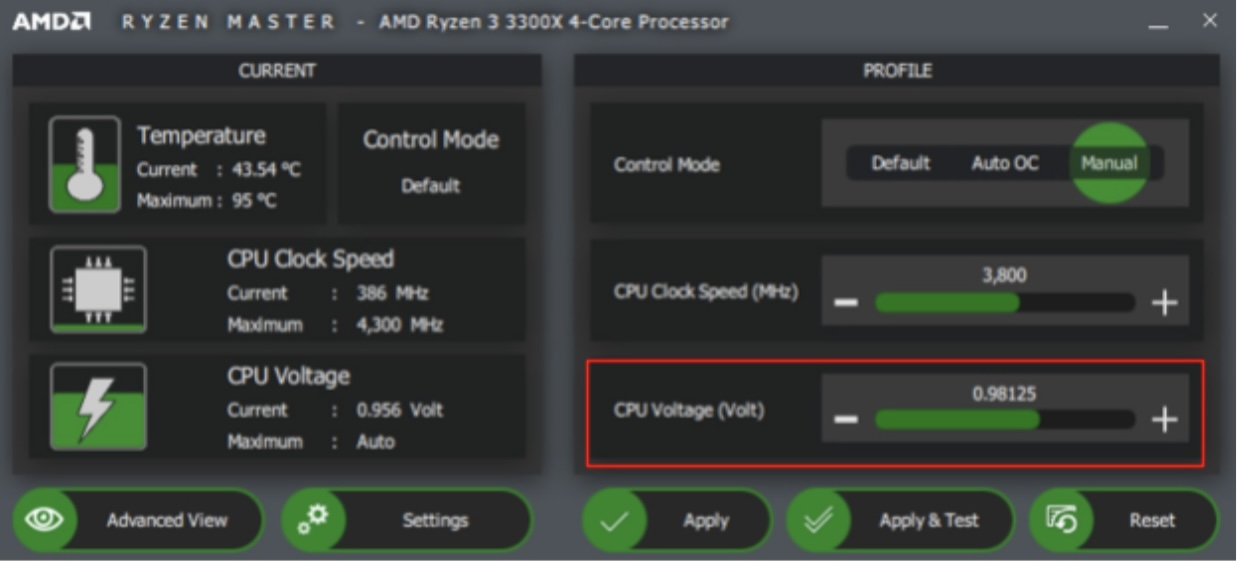Lower CPU Voltage using minus button
Image resolution: width=1255 pixels, height=572 pixels.
846,420
